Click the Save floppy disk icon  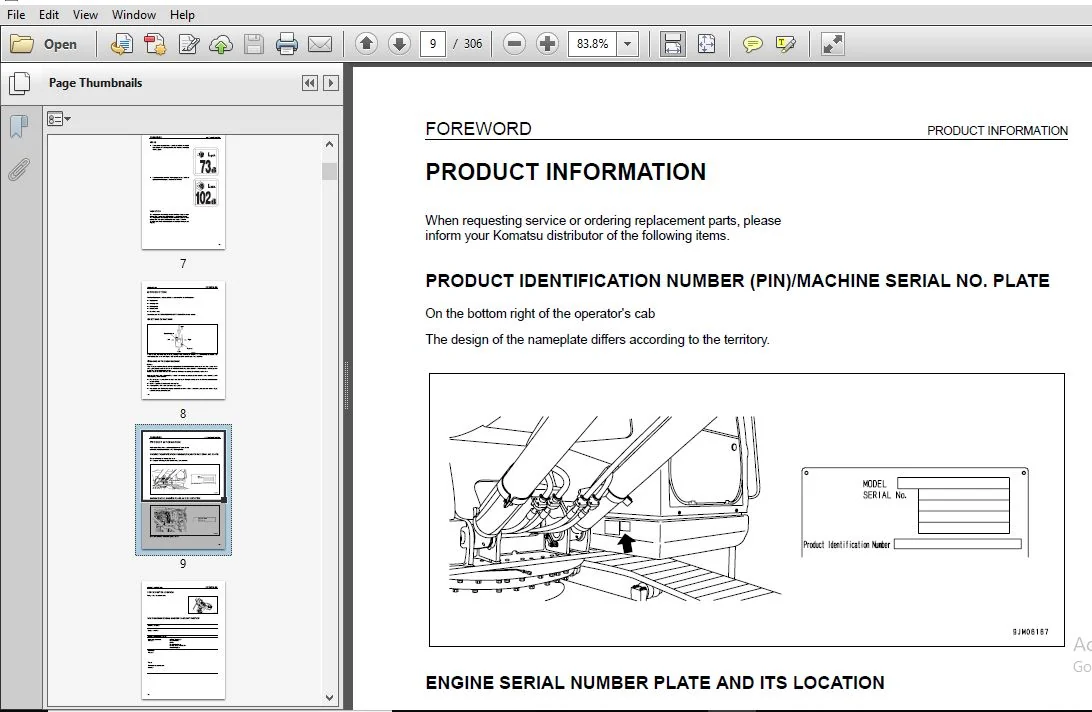coord(254,44)
